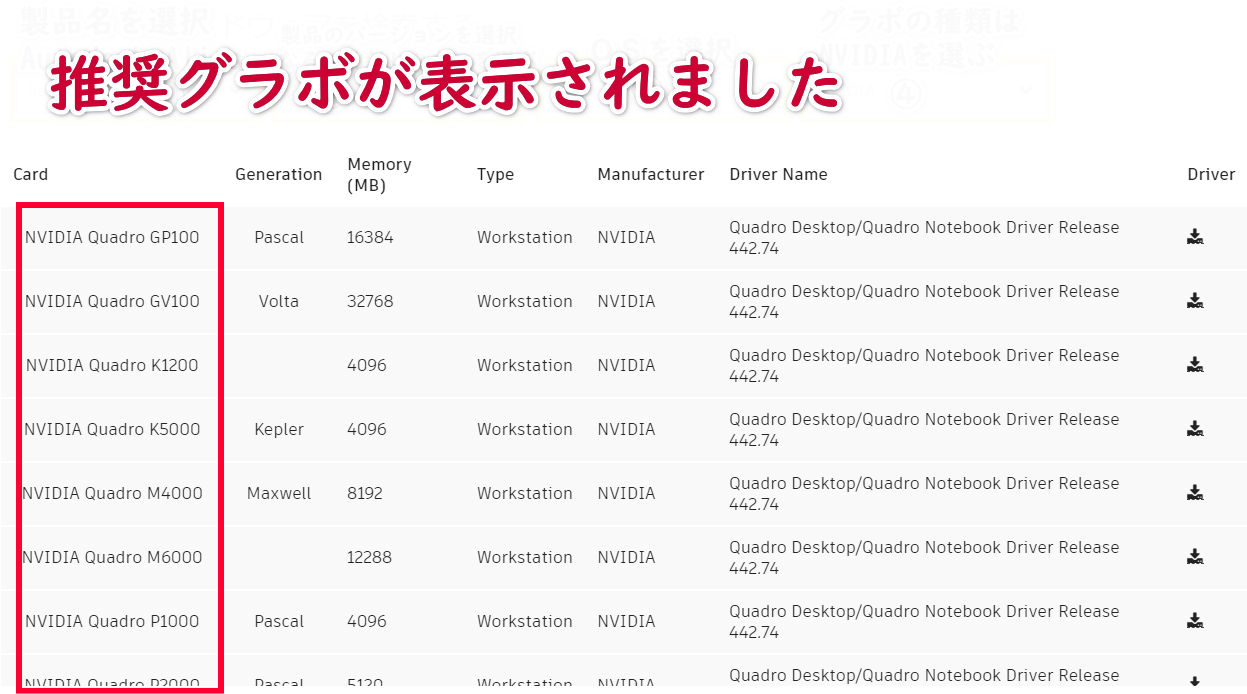Click the 16384 memory value
This screenshot has width=1247, height=694.
tap(370, 237)
